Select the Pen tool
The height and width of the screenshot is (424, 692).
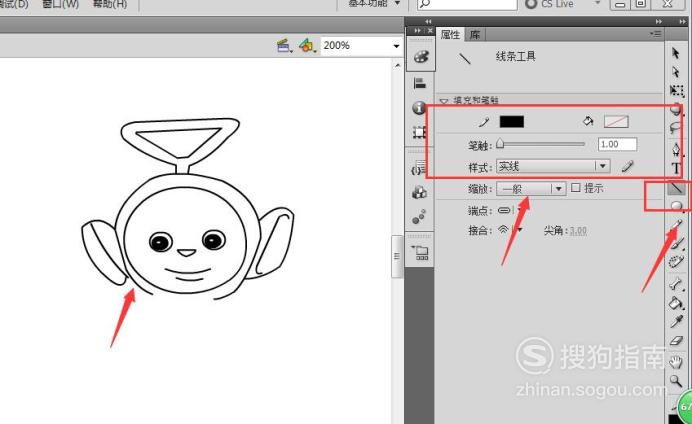tap(676, 149)
